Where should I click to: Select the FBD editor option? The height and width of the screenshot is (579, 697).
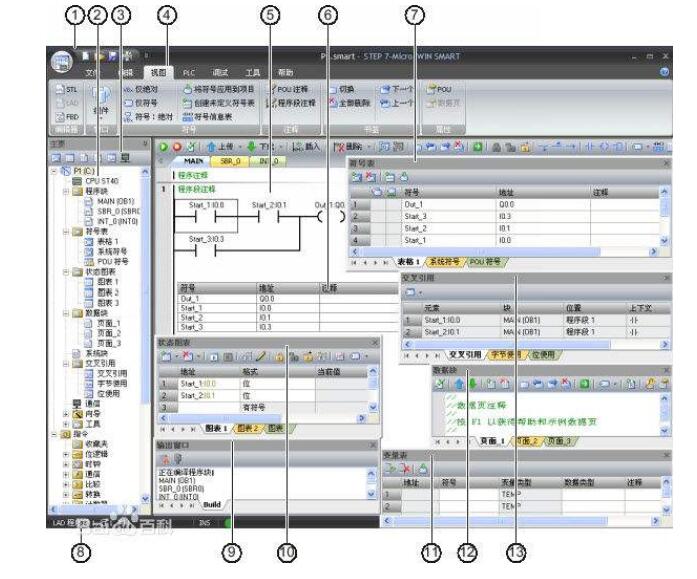(67, 117)
